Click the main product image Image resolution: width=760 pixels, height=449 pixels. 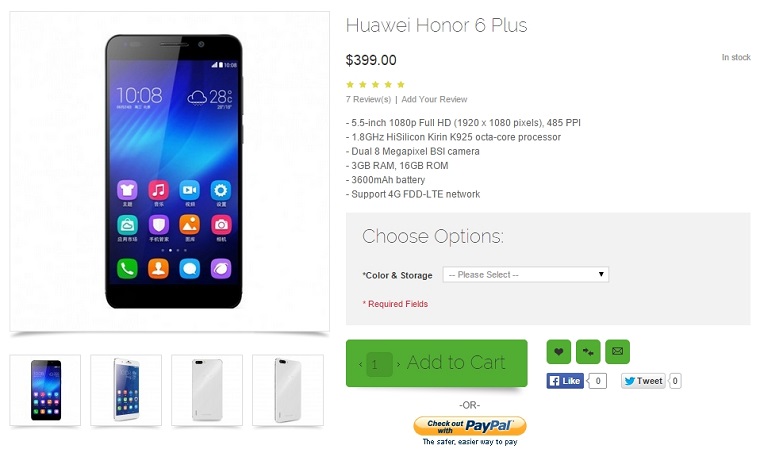coord(170,172)
